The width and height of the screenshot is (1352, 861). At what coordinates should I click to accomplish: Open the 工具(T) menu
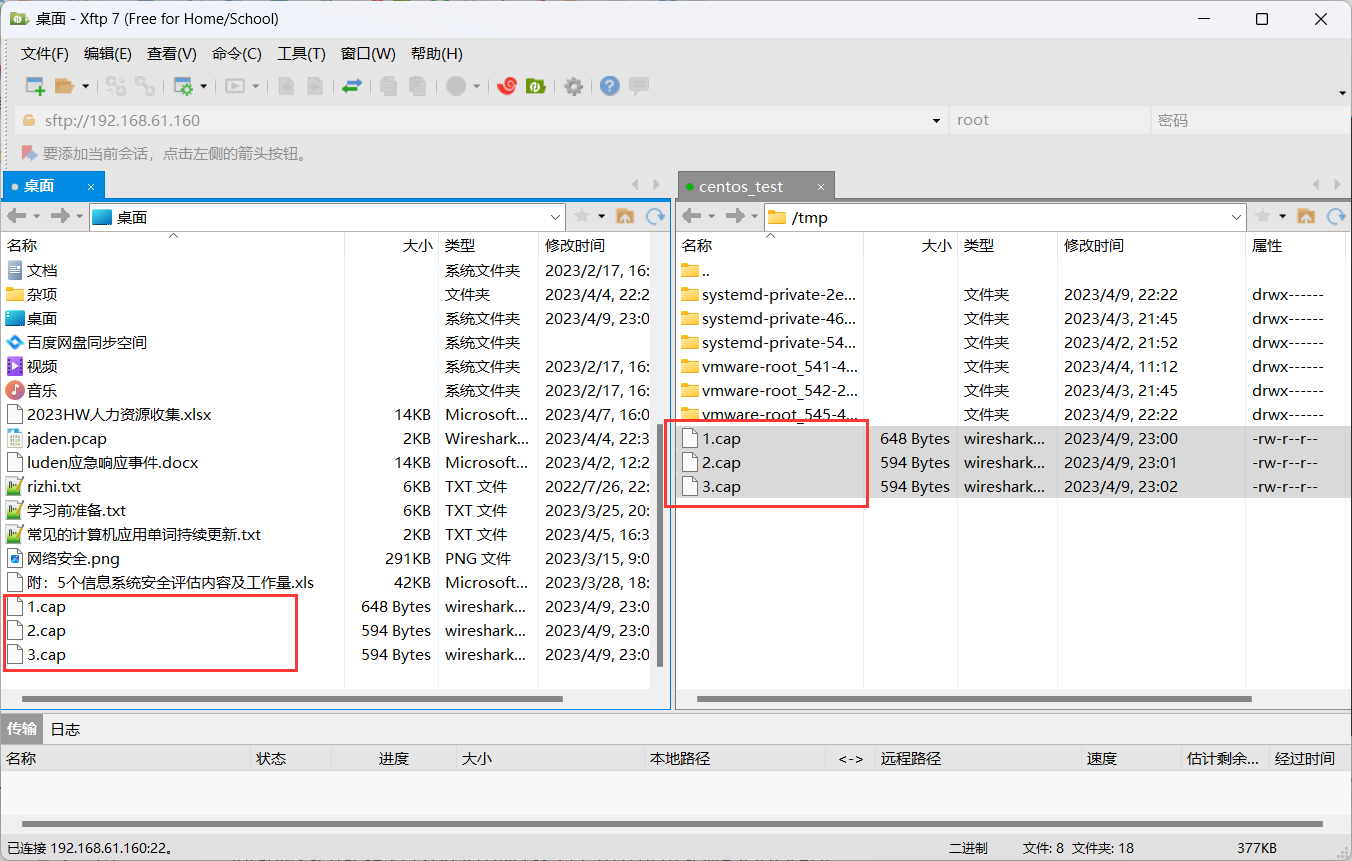pyautogui.click(x=301, y=54)
